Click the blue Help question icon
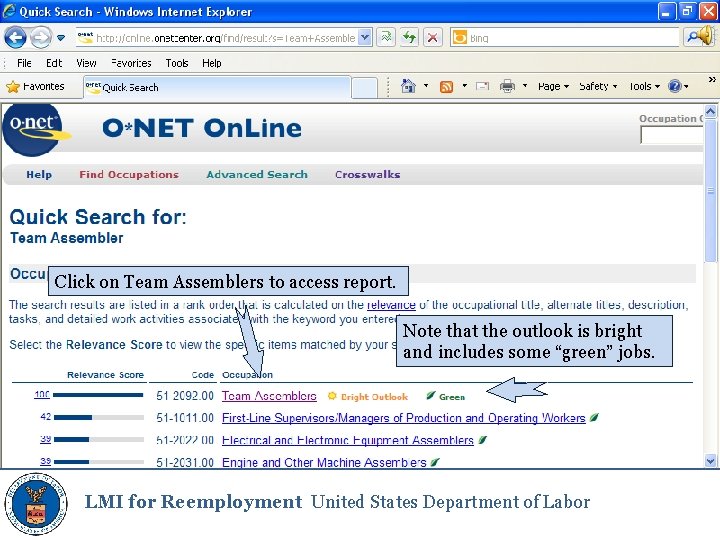This screenshot has height=540, width=720. pos(675,86)
